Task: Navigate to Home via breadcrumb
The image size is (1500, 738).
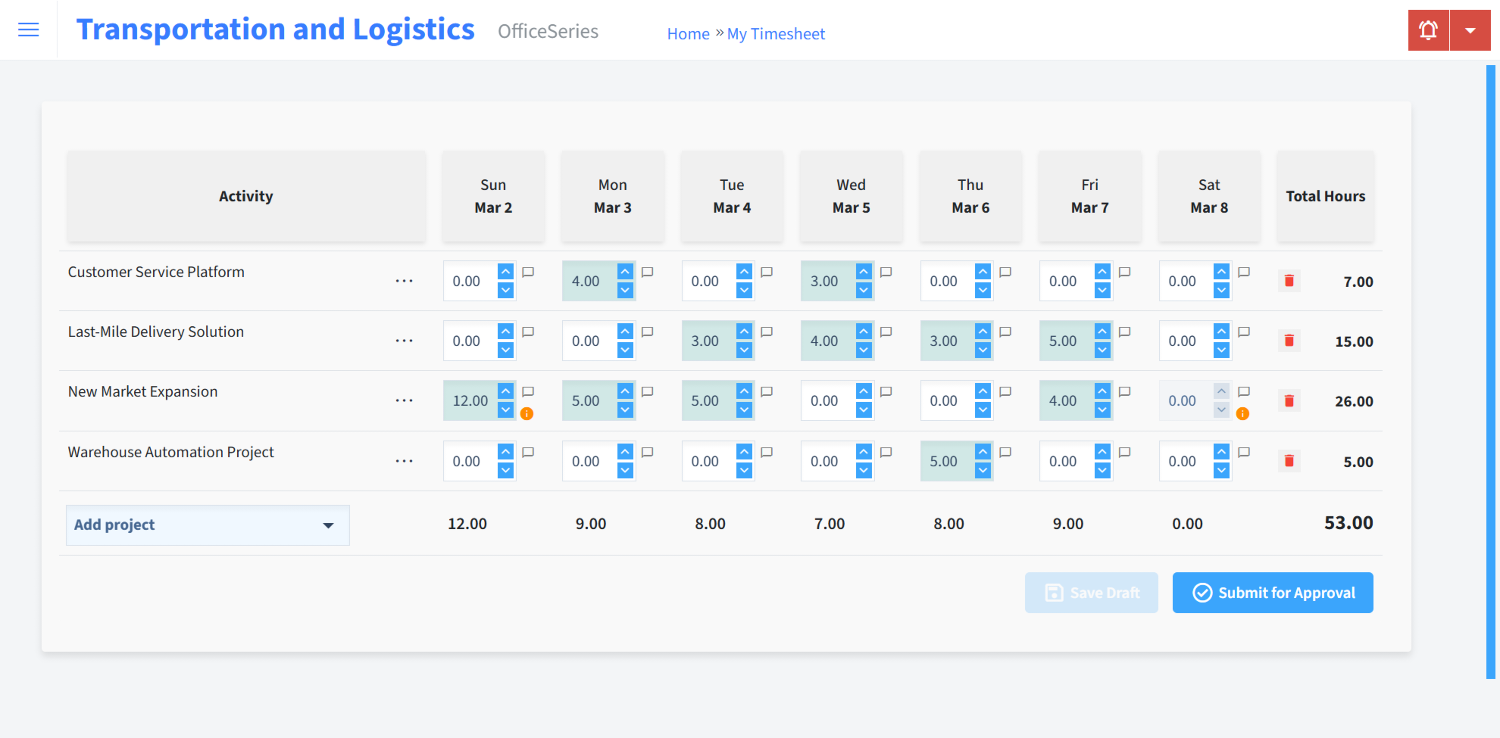Action: tap(688, 33)
